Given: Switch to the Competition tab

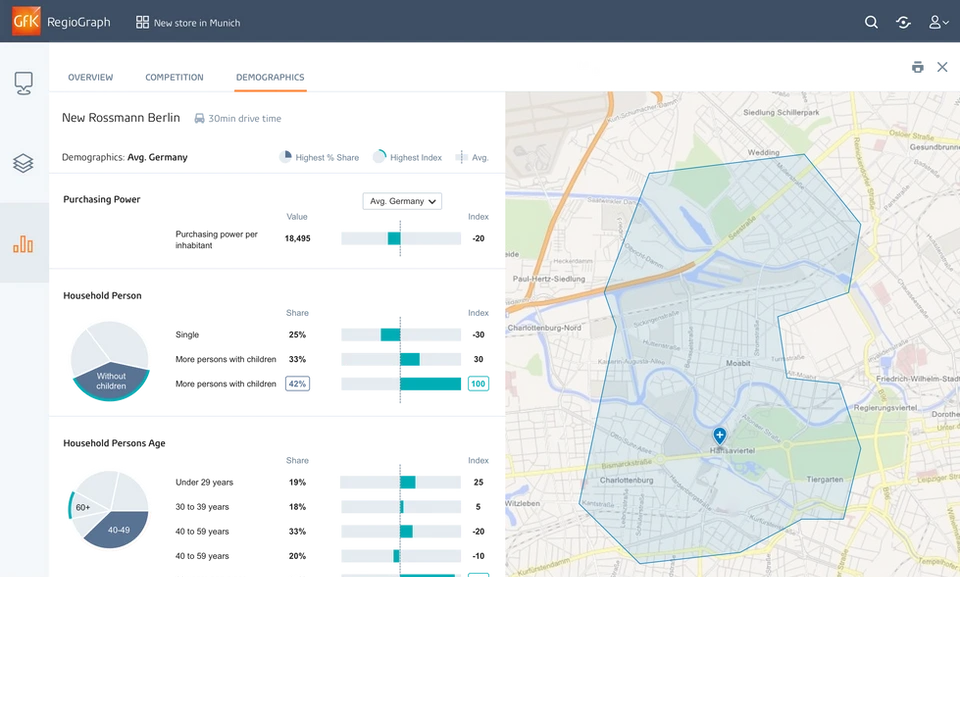Looking at the screenshot, I should [174, 77].
